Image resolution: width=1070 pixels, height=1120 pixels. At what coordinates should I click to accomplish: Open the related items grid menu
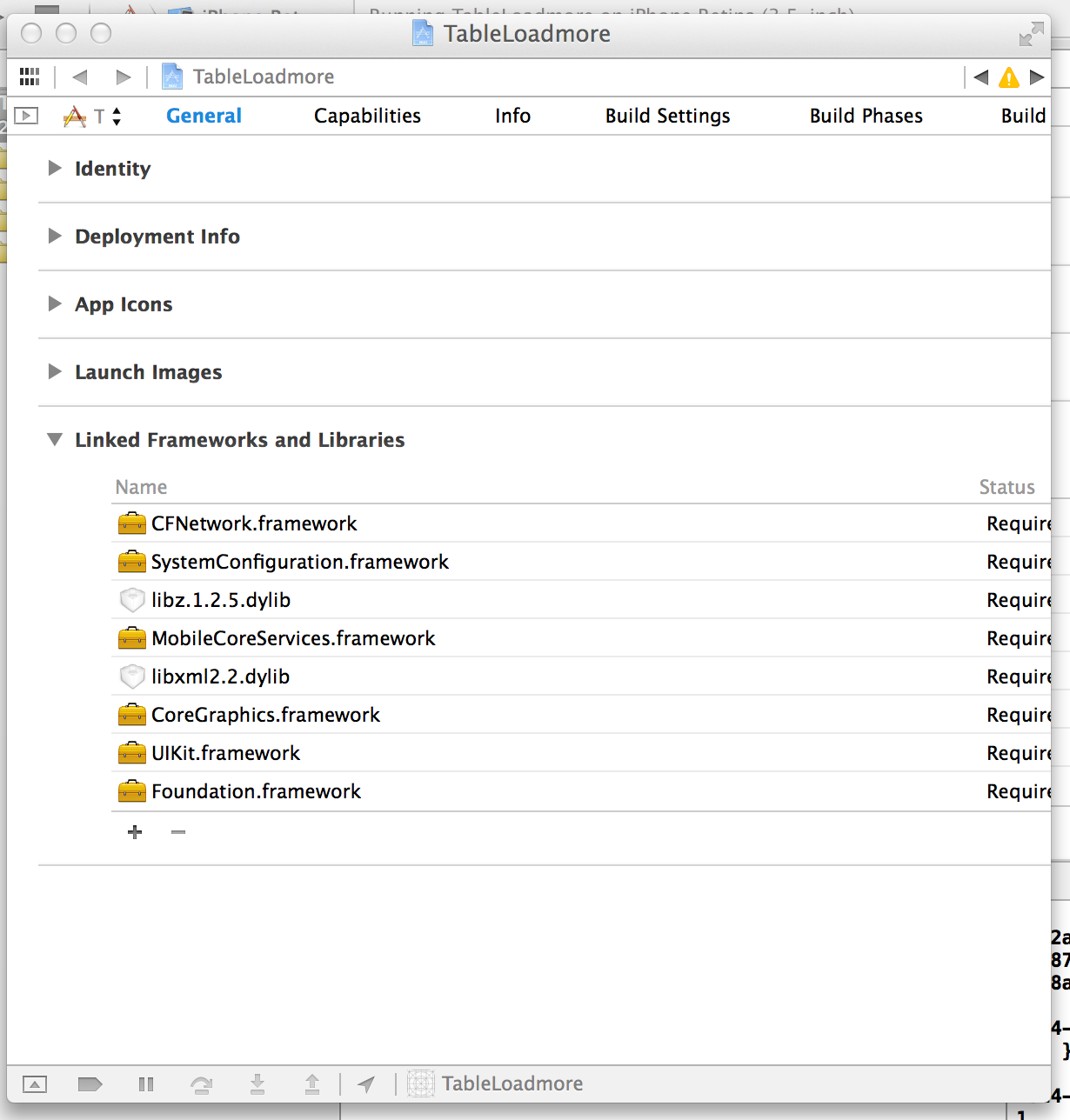pos(30,77)
